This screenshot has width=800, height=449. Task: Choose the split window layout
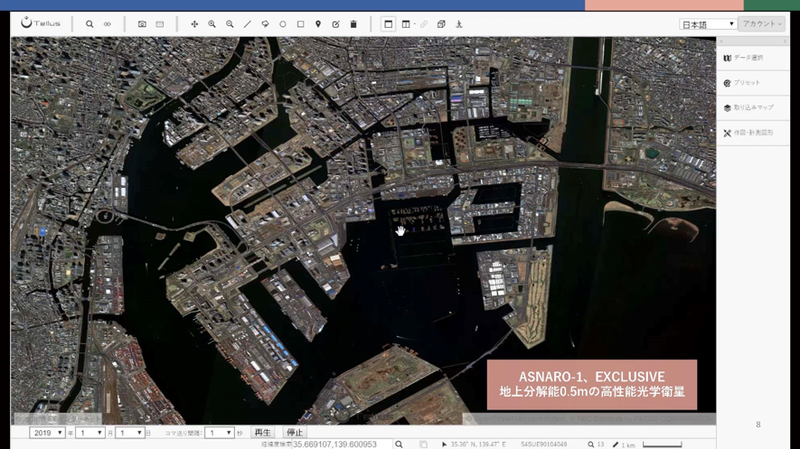pos(406,24)
